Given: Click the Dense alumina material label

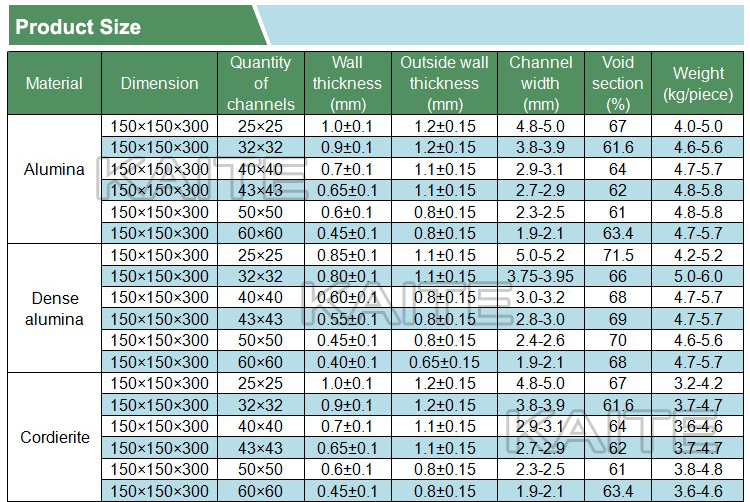Looking at the screenshot, I should click(55, 308).
